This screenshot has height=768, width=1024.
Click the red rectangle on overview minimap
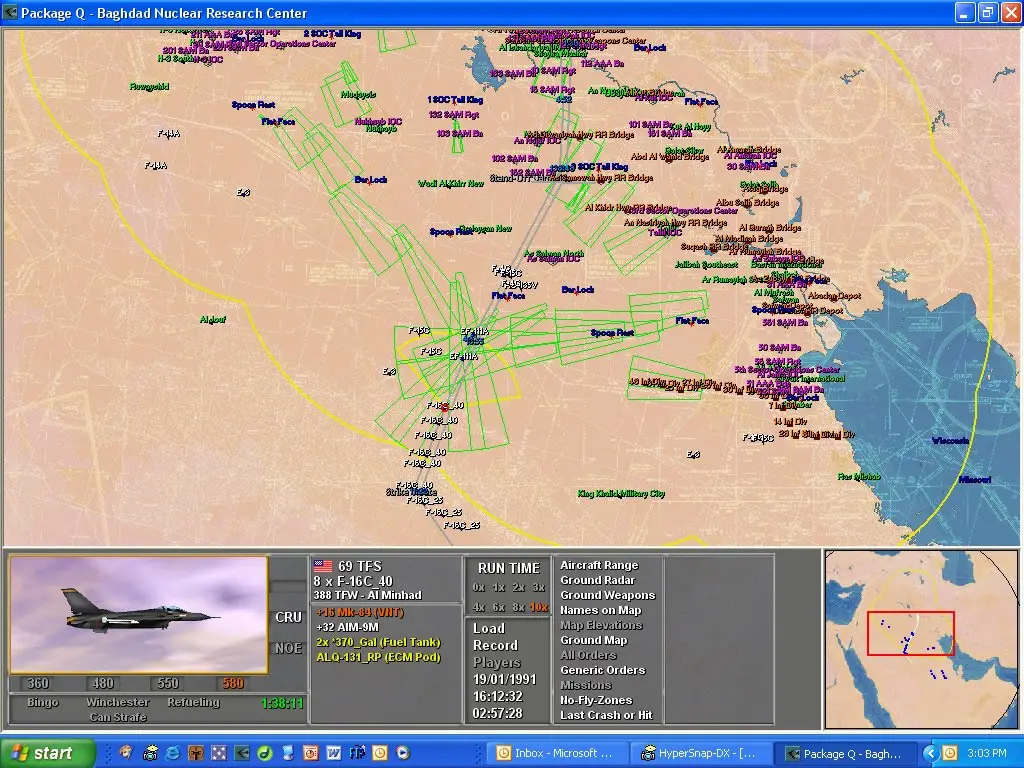(x=910, y=634)
